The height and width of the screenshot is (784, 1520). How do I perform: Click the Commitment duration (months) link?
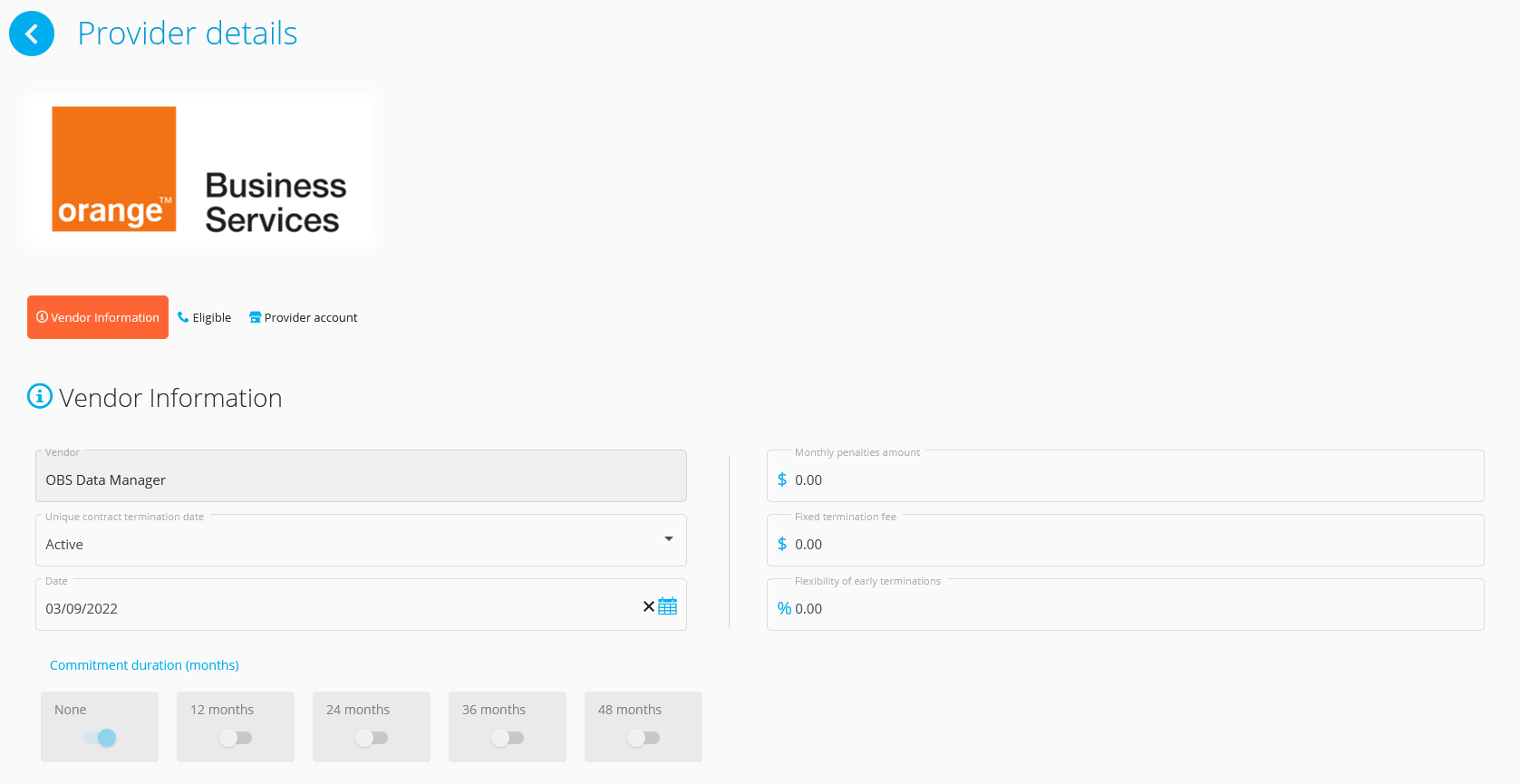click(x=144, y=665)
